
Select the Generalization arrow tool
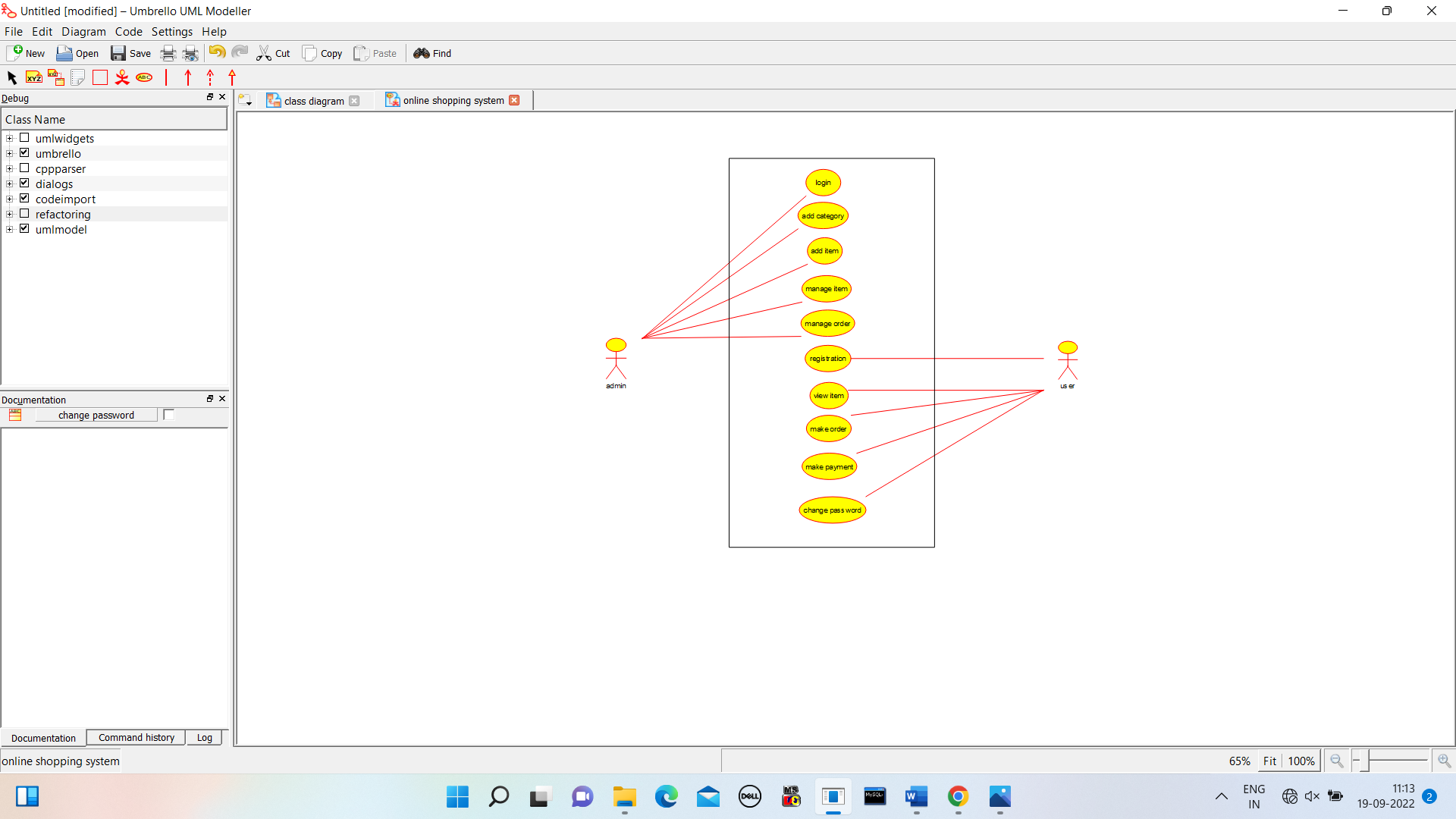[232, 77]
